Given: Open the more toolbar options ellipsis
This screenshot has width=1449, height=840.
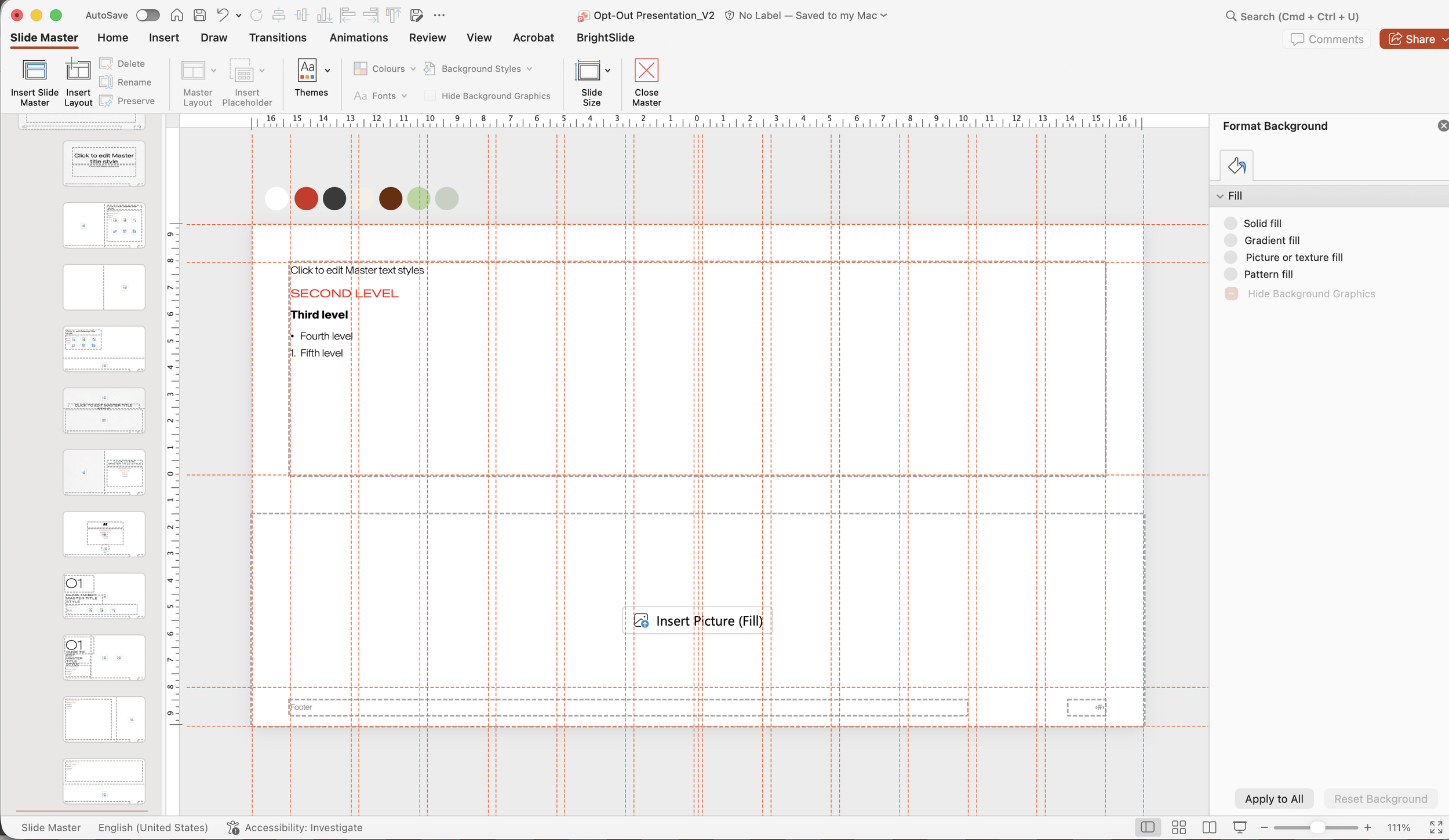Looking at the screenshot, I should [439, 15].
